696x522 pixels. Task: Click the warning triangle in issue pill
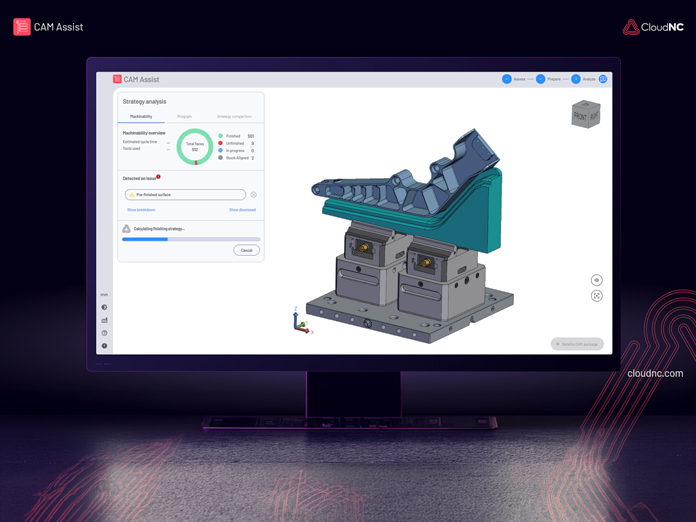click(x=131, y=194)
